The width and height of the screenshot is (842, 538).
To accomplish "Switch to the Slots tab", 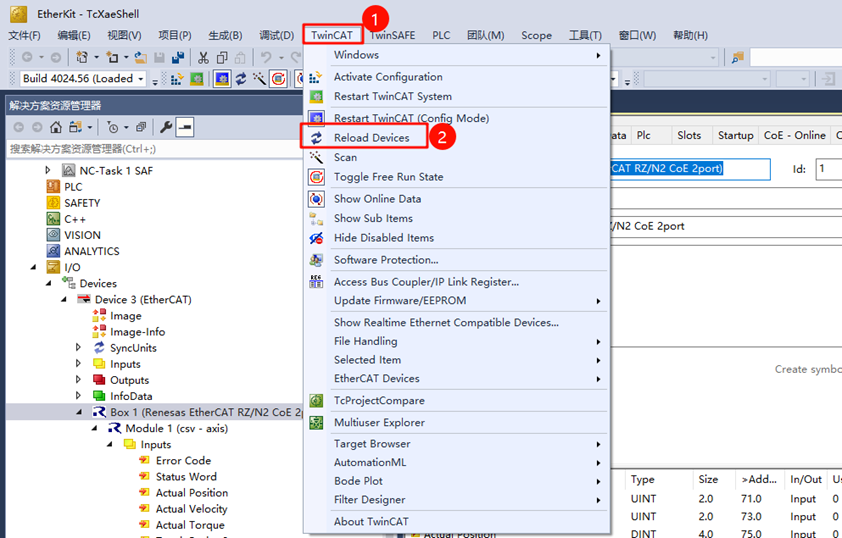I will click(689, 135).
